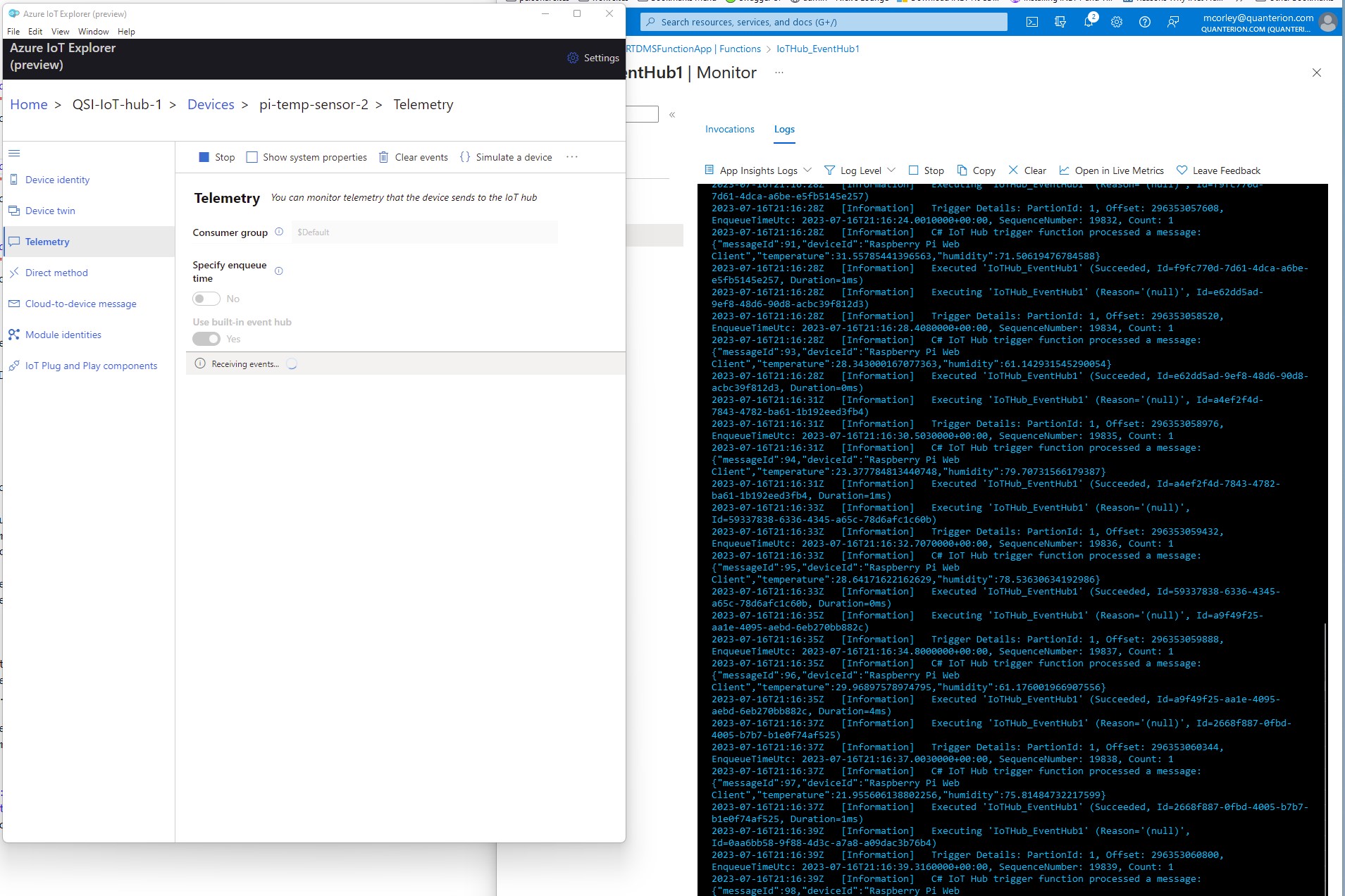Click the Consumer group input field
Image resolution: width=1345 pixels, height=896 pixels.
[x=424, y=232]
